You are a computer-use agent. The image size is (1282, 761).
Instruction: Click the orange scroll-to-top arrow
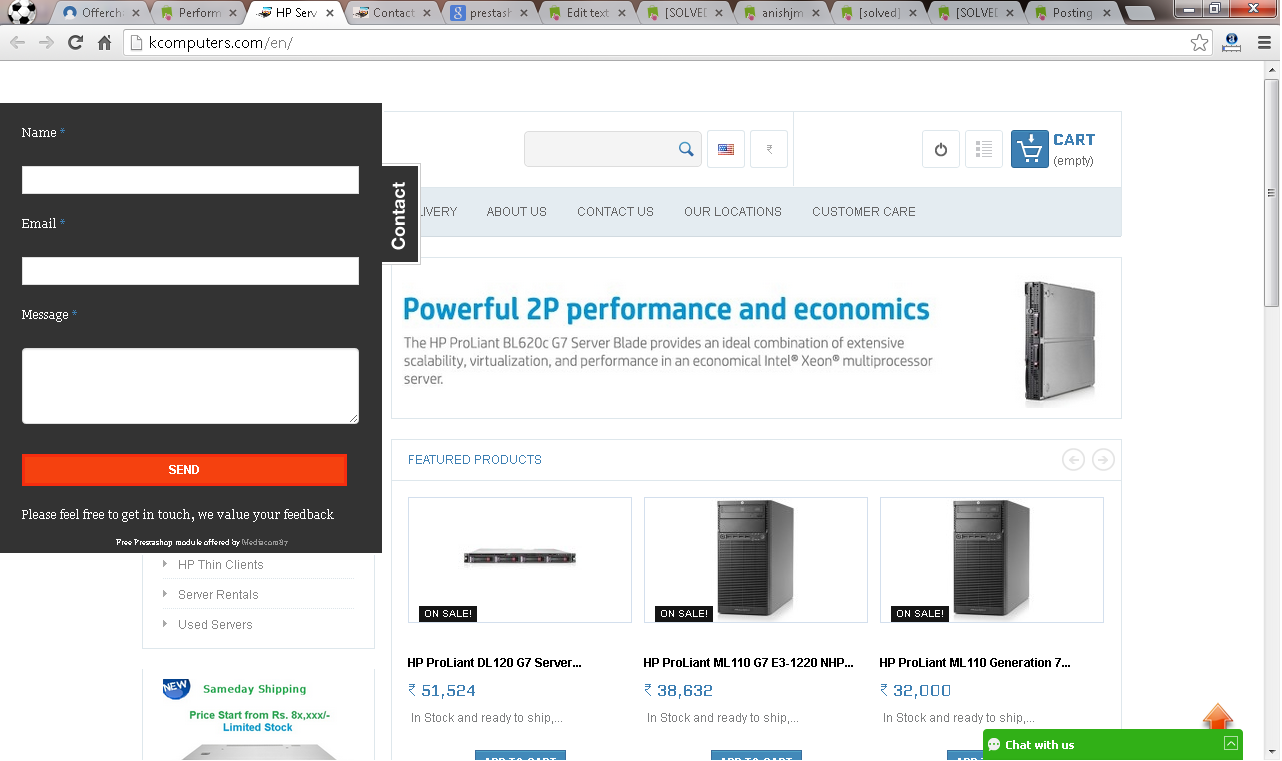click(x=1218, y=717)
